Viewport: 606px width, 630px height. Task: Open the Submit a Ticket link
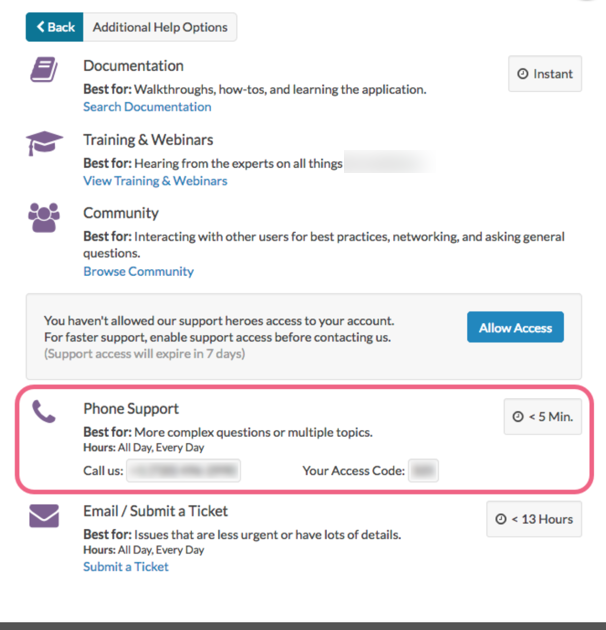(x=126, y=567)
